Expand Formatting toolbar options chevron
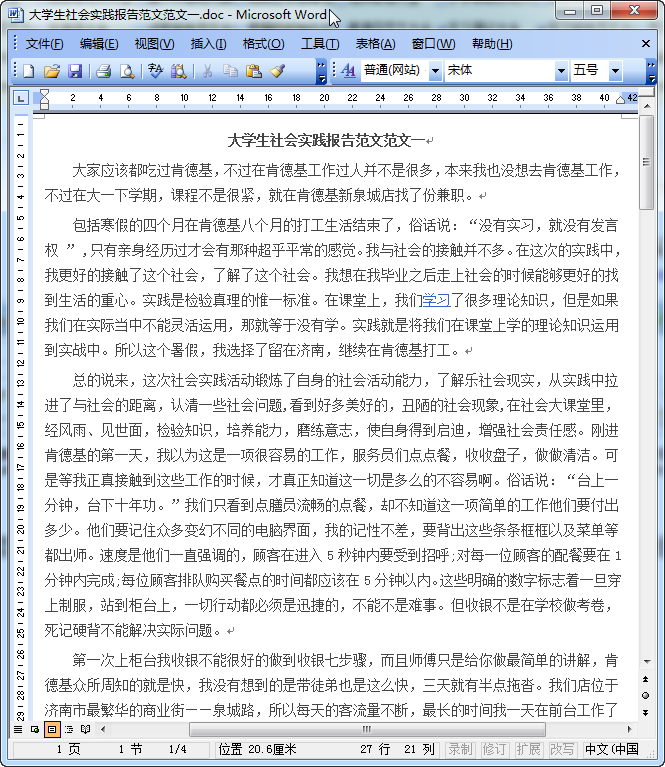 coord(651,71)
